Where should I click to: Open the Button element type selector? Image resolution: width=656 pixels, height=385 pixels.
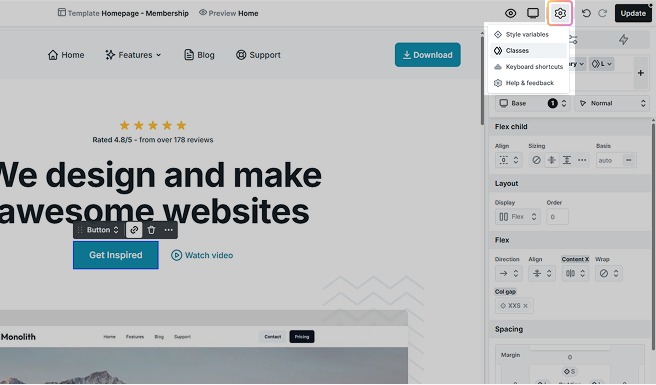coord(103,230)
